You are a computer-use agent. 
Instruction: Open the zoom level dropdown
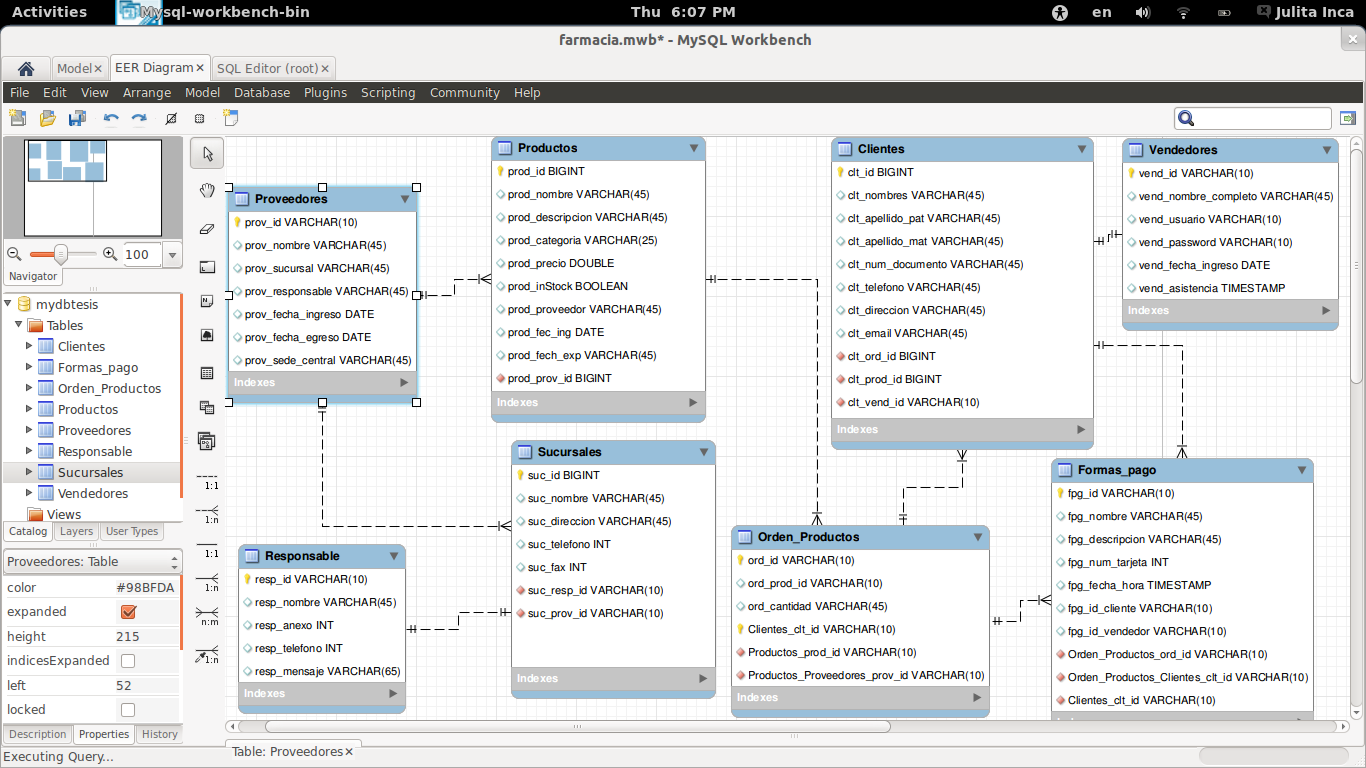pos(171,255)
